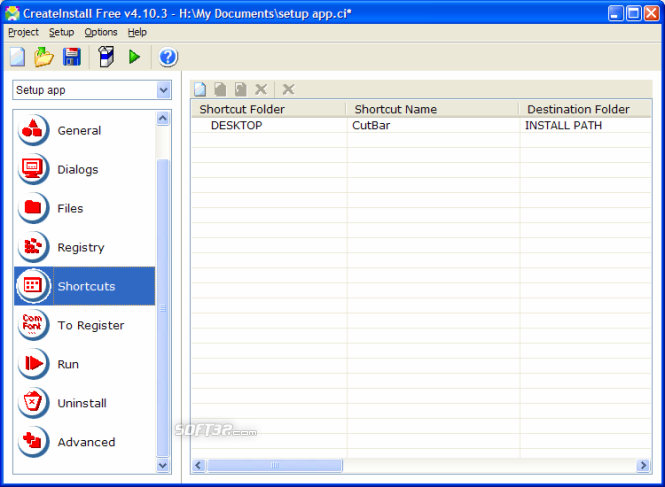The width and height of the screenshot is (665, 487).
Task: Sort by Shortcut Folder column header
Action: tap(269, 109)
